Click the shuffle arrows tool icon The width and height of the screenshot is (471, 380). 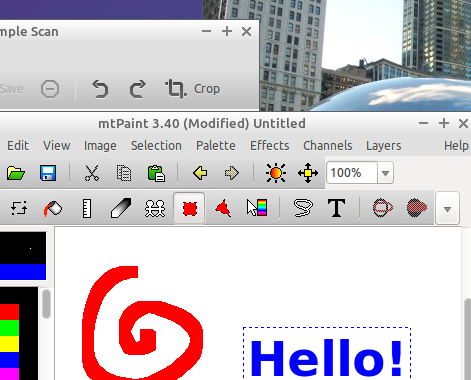[x=19, y=208]
